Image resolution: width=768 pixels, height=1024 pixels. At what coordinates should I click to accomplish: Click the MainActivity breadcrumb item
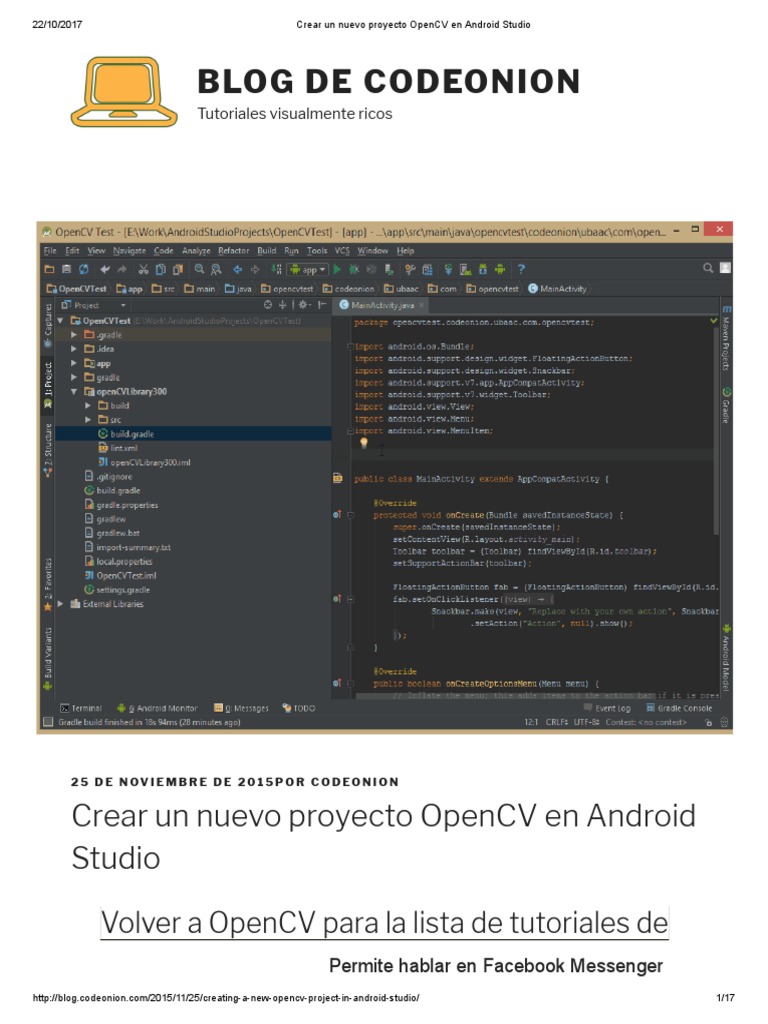pos(557,289)
